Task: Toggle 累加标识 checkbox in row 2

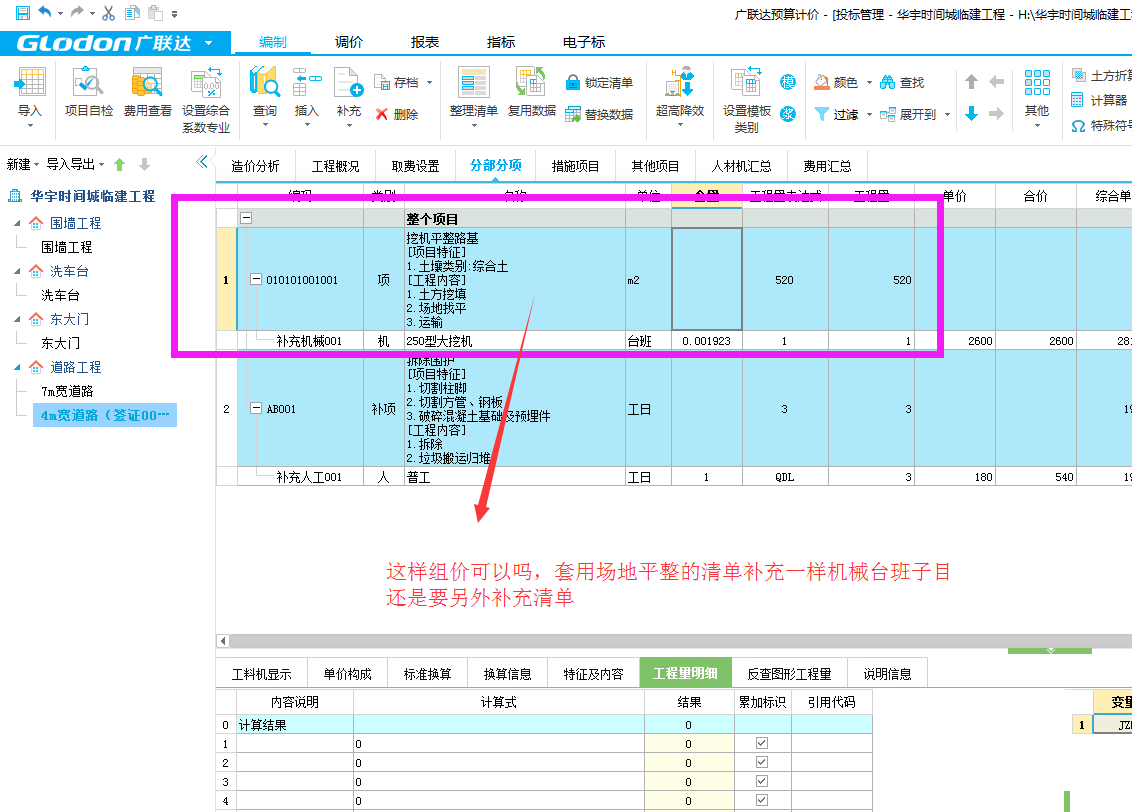Action: 762,761
